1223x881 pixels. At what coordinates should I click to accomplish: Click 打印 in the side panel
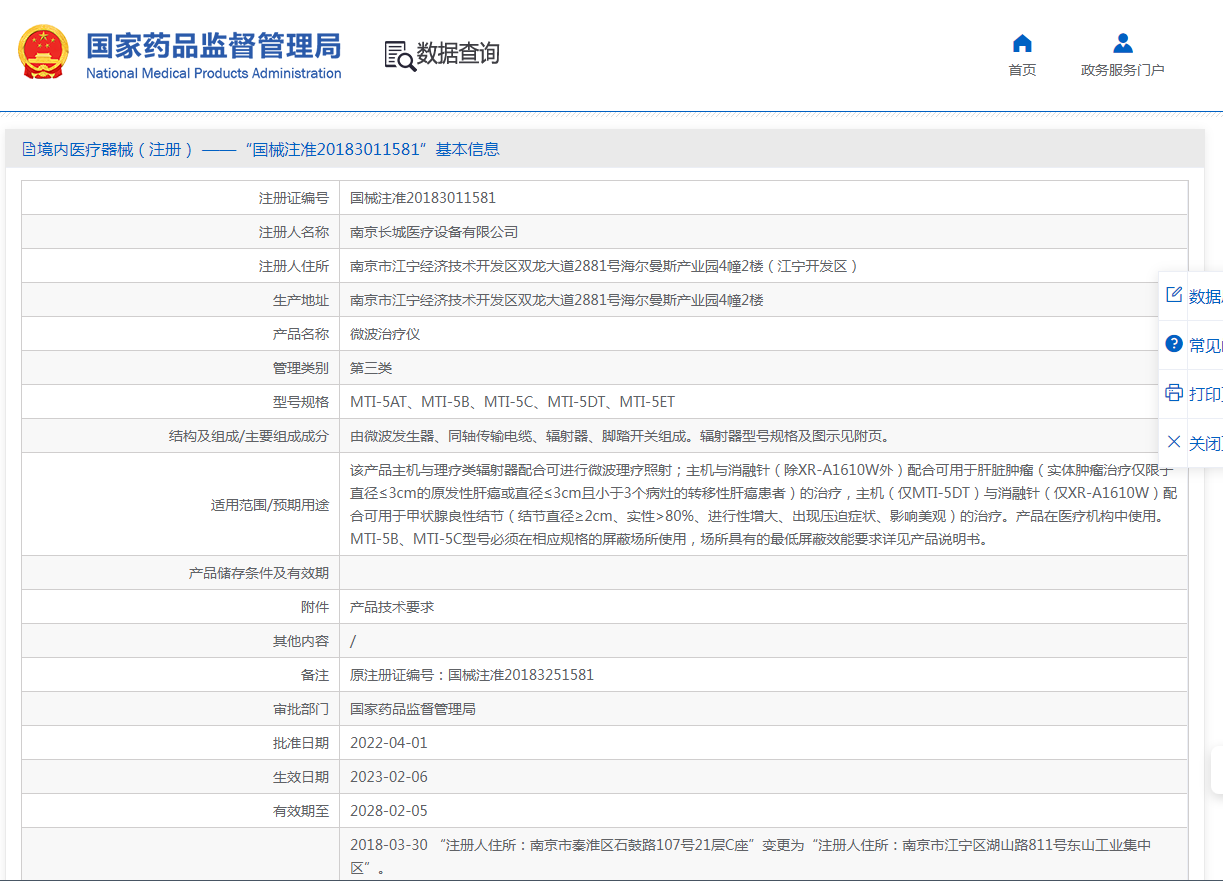pyautogui.click(x=1205, y=394)
